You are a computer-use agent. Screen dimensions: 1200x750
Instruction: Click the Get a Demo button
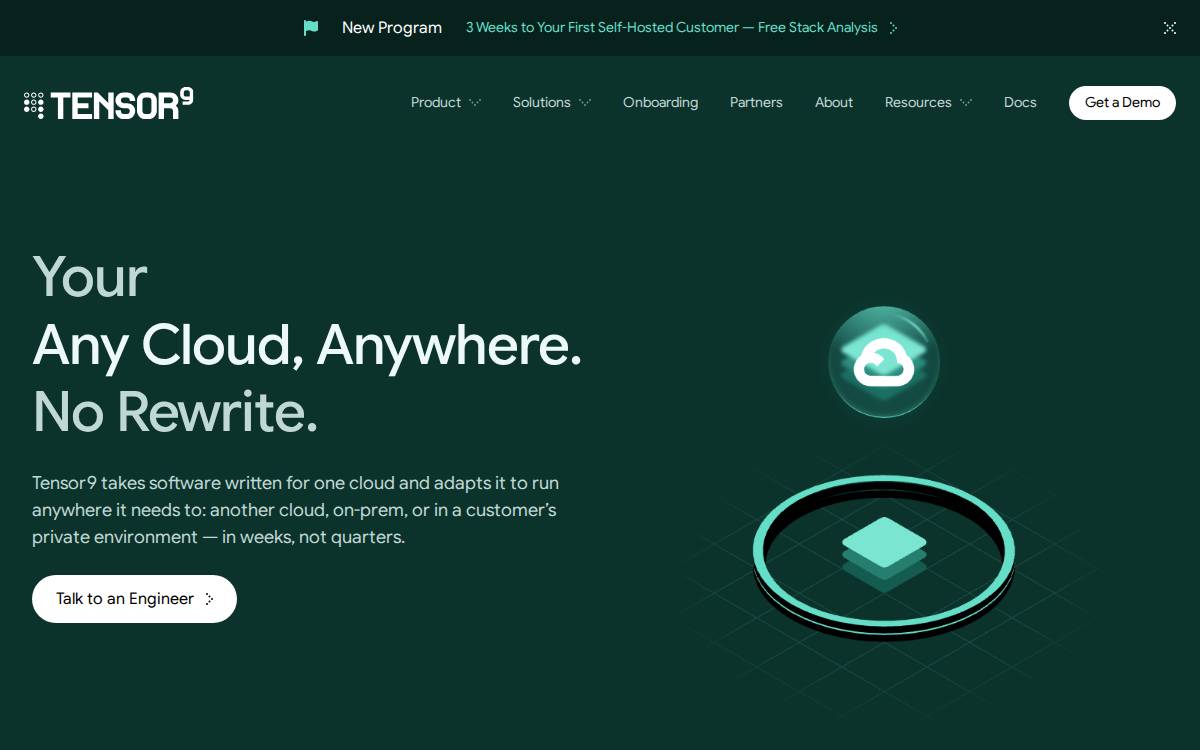(1122, 102)
